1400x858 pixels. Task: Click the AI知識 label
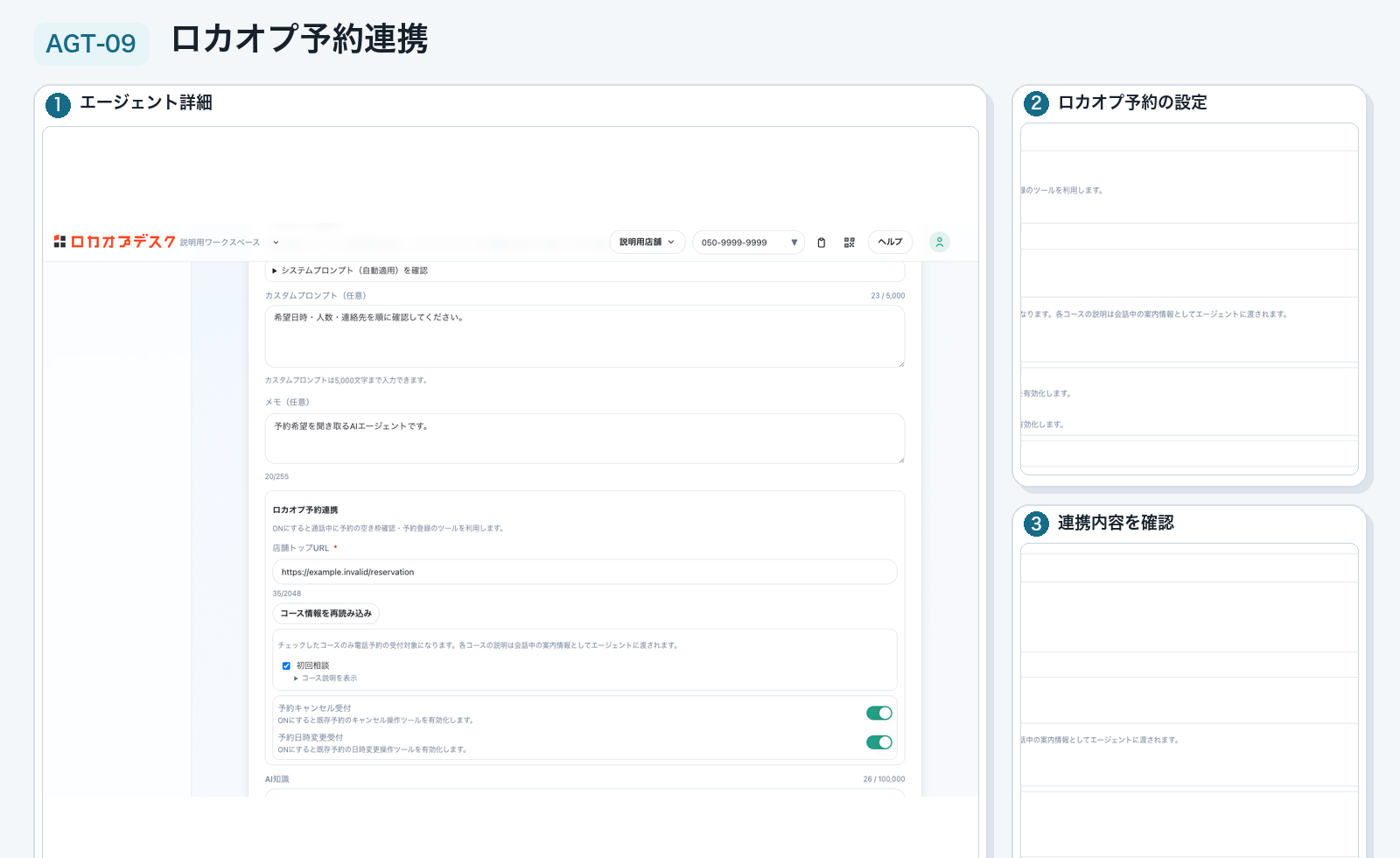(x=277, y=779)
